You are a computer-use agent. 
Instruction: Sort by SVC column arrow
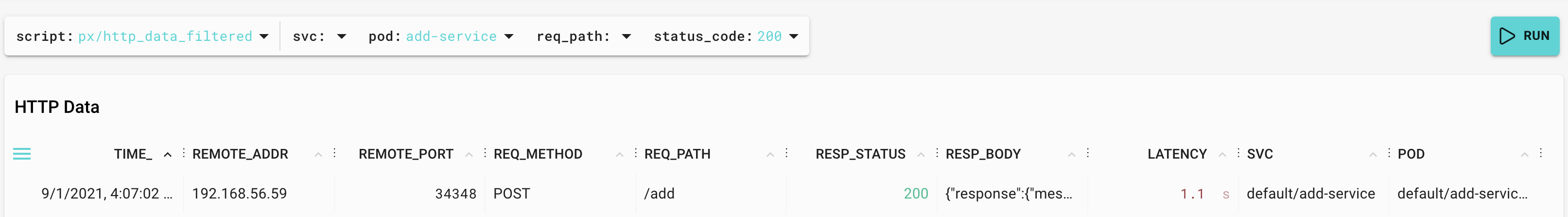click(1373, 155)
